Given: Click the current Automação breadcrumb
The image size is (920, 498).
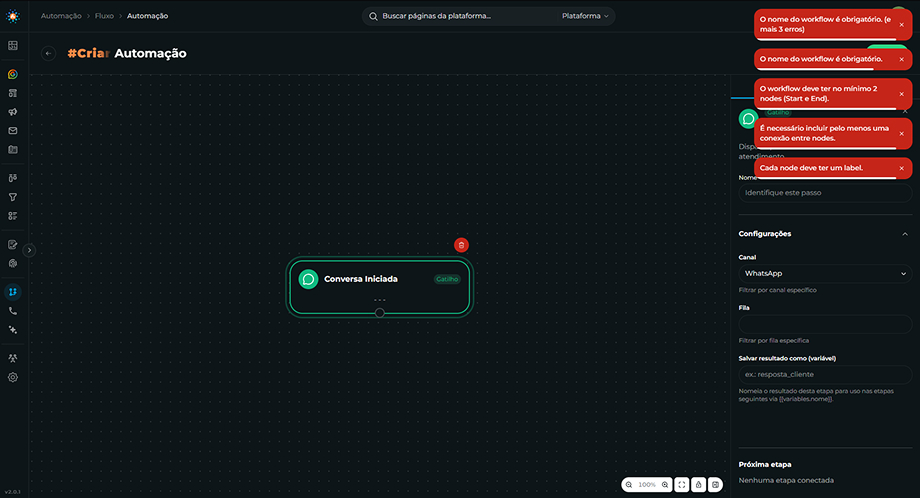Looking at the screenshot, I should [147, 16].
